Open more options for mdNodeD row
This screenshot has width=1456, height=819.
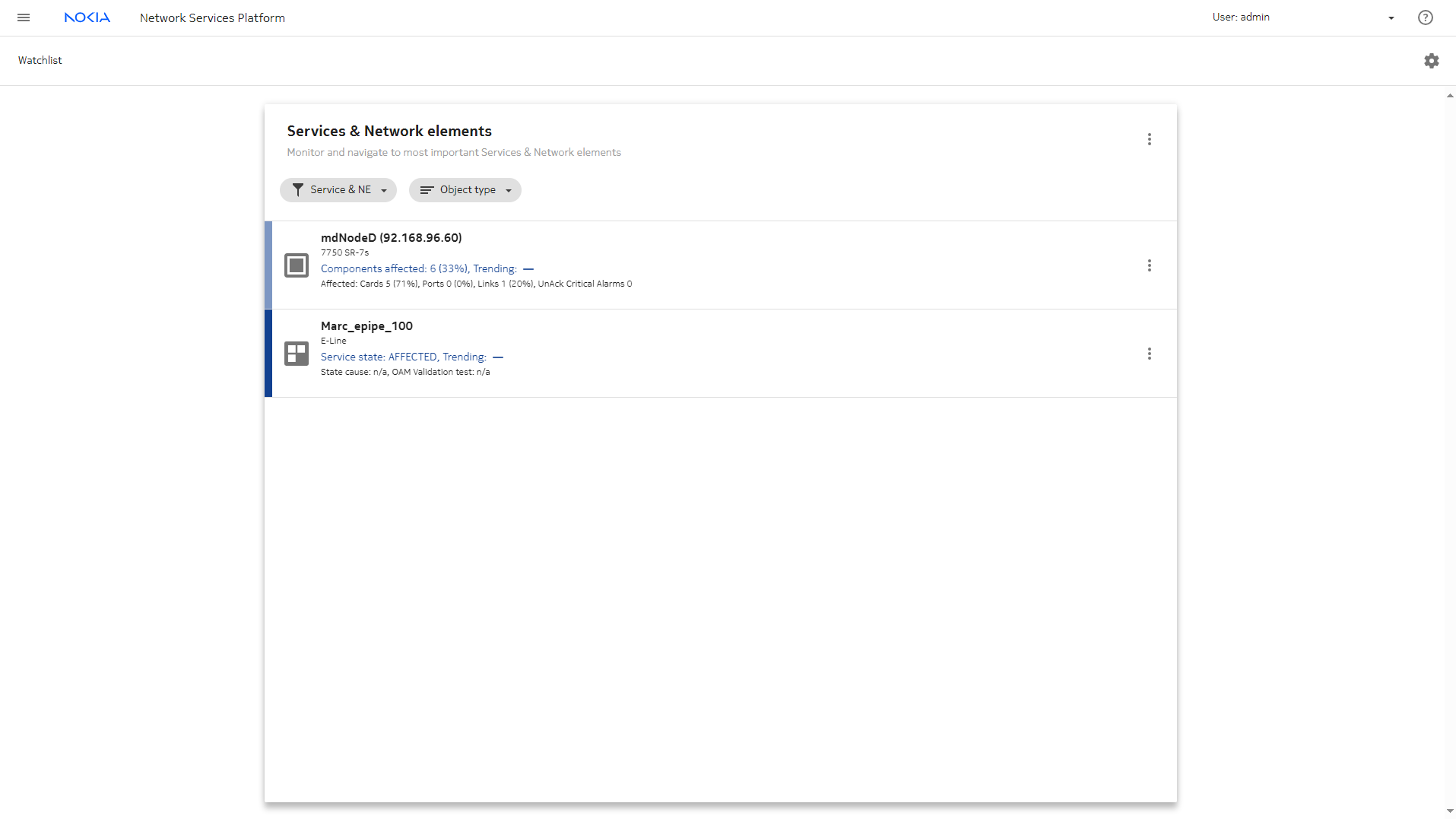pyautogui.click(x=1149, y=265)
